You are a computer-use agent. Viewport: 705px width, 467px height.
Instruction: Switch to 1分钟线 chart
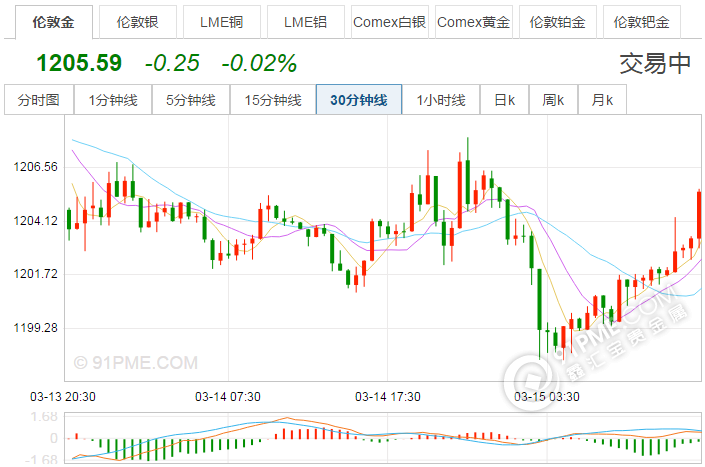[x=113, y=99]
